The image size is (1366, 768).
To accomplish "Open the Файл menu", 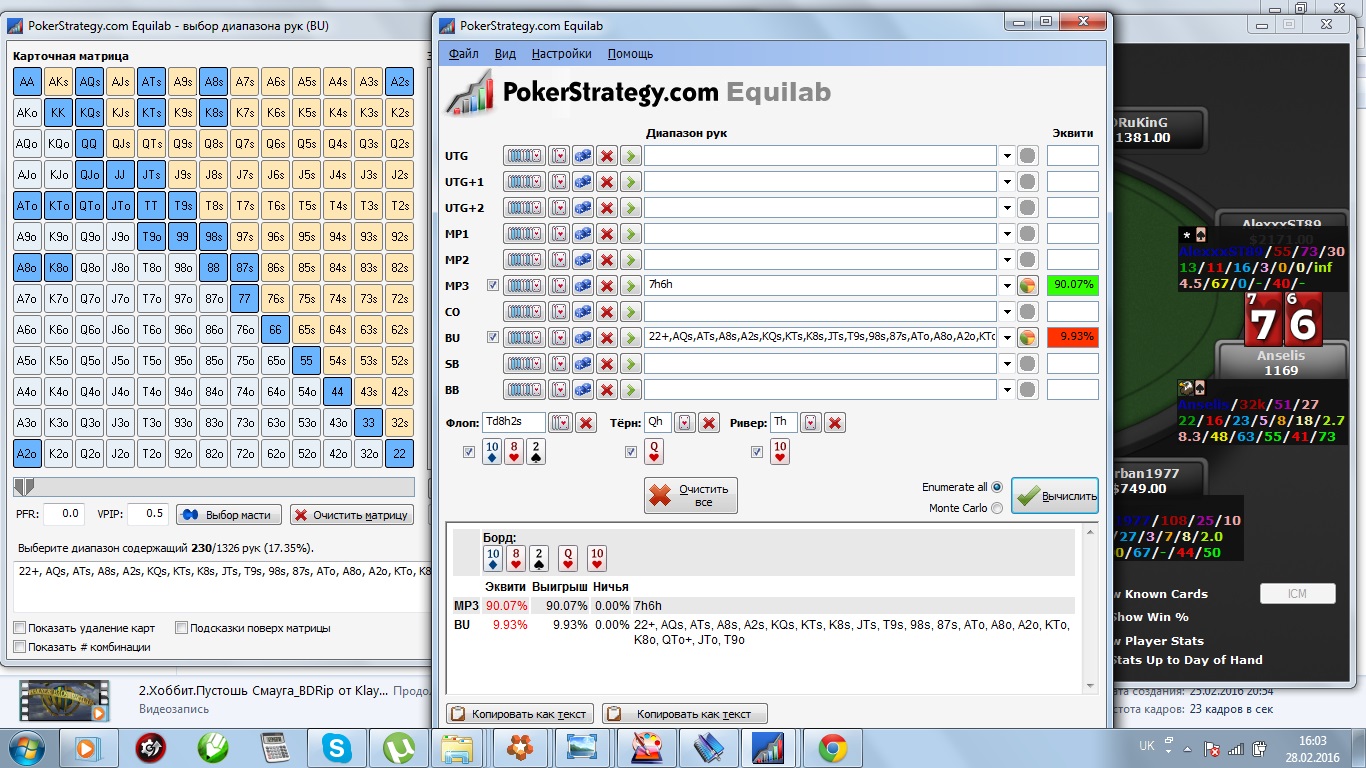I will point(464,54).
